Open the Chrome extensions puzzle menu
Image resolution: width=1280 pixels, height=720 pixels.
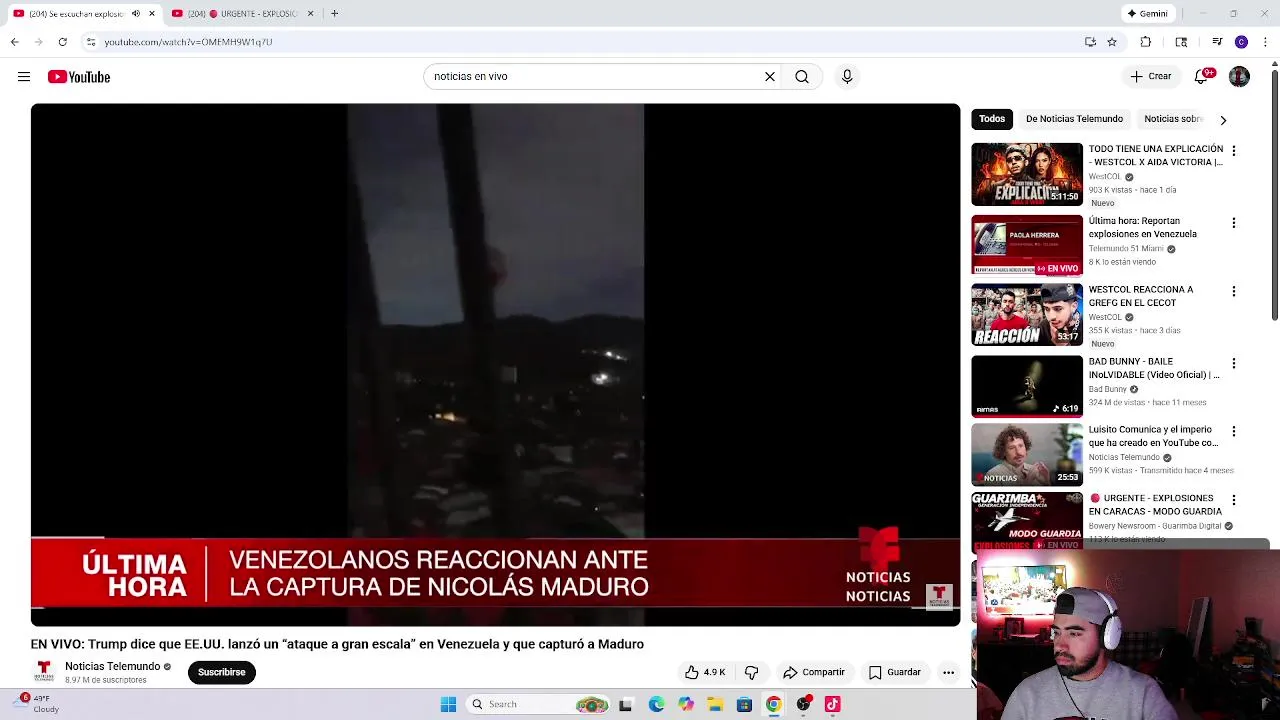1146,42
